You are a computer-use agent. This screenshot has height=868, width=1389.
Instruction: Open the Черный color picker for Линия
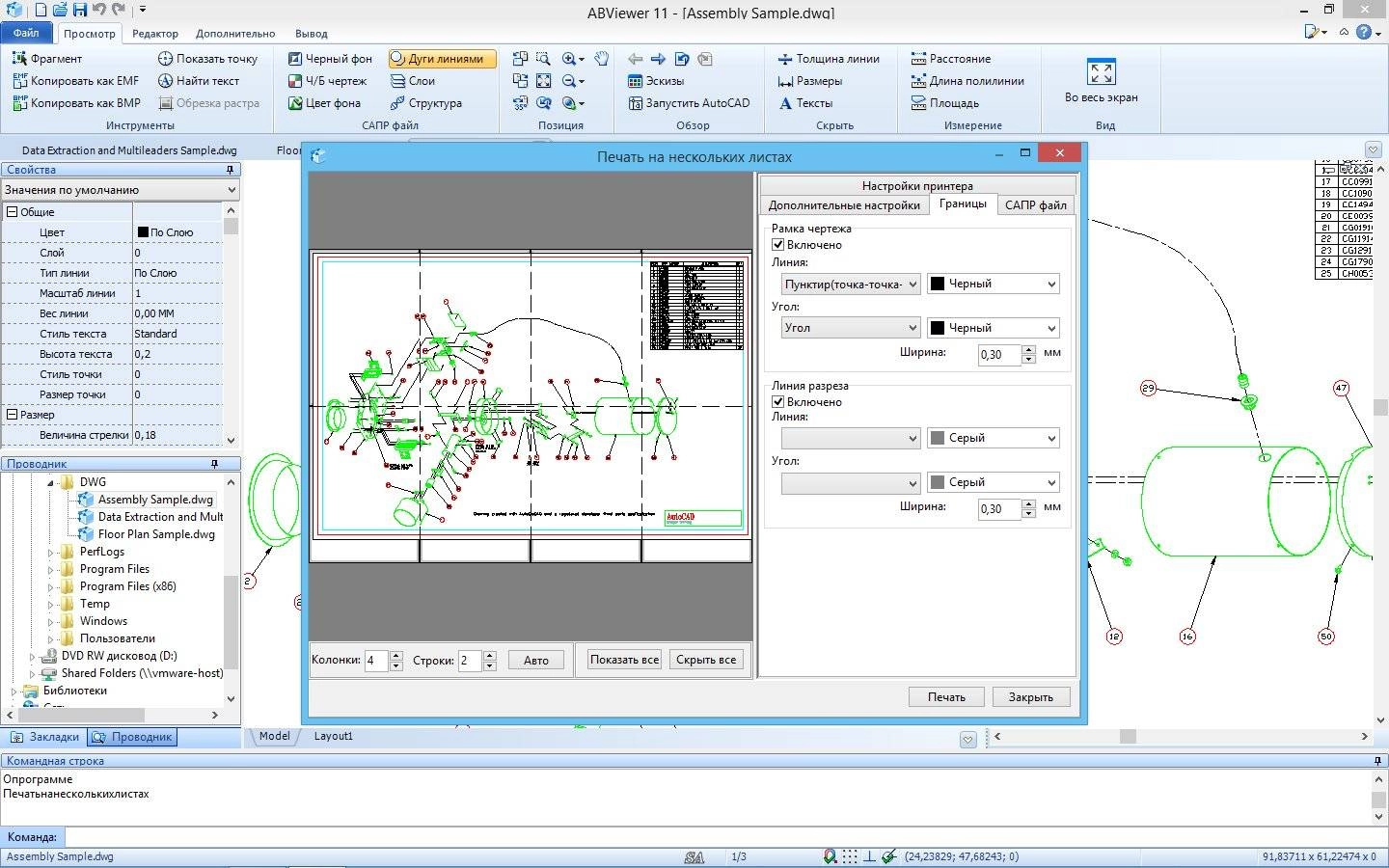pos(994,285)
